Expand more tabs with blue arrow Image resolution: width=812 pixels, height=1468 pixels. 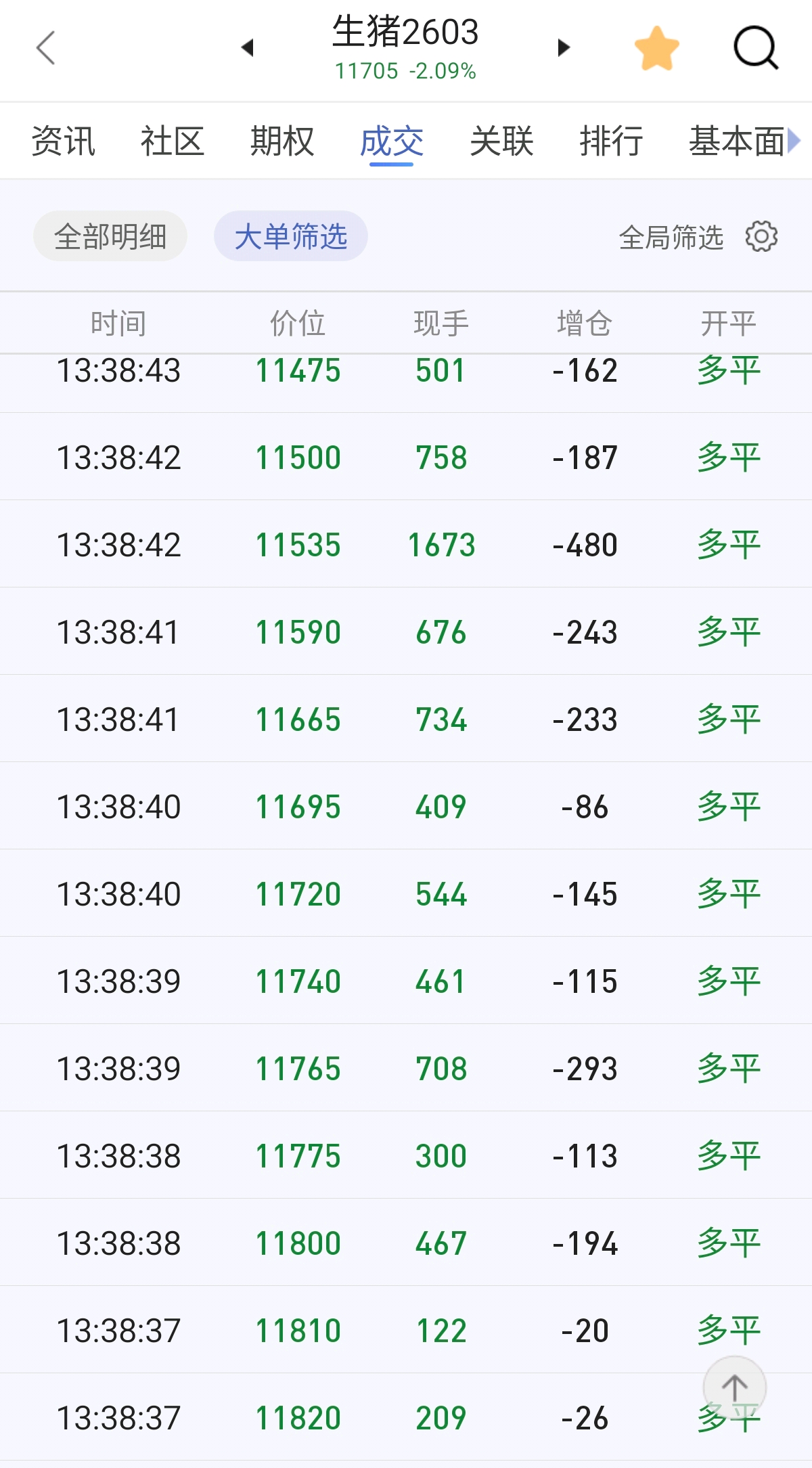(794, 141)
